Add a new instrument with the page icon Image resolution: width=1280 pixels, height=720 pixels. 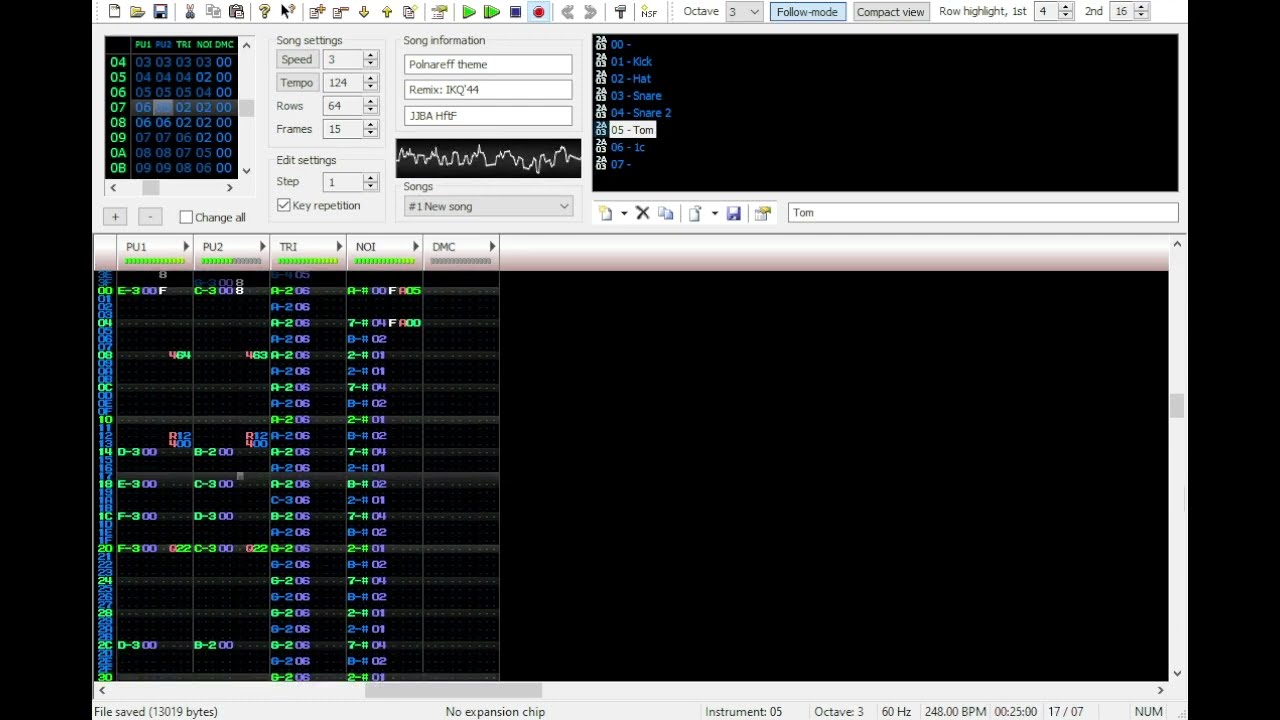605,213
